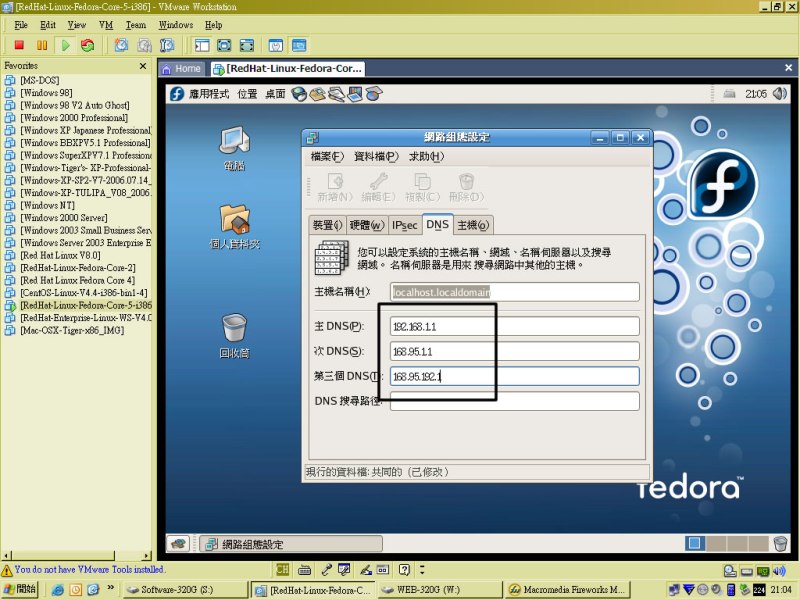Viewport: 800px width, 600px height.
Task: Open the Snapshot Manager toolbar icon
Action: coord(167,45)
